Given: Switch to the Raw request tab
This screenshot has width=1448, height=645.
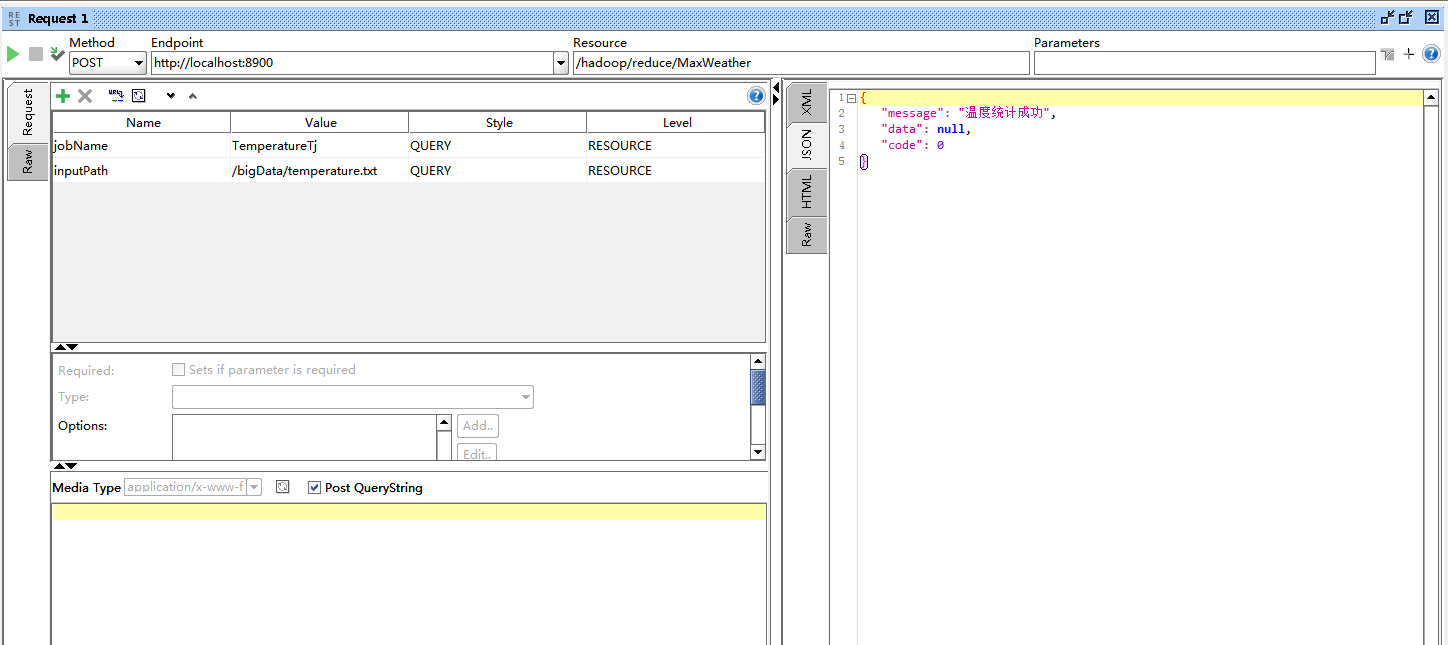Looking at the screenshot, I should [27, 162].
